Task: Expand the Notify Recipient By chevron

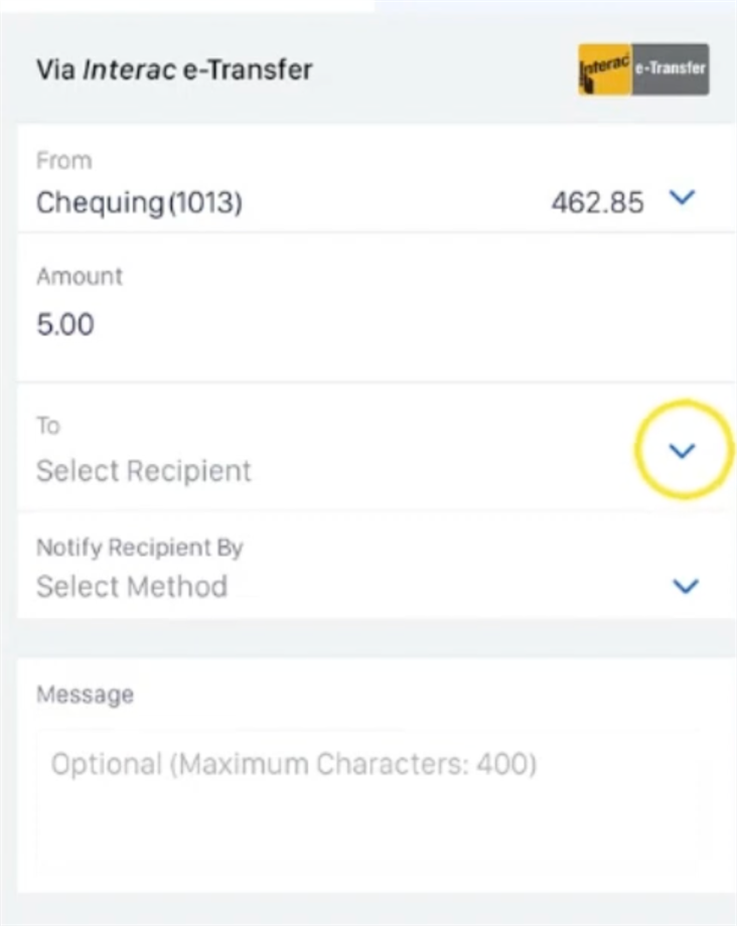Action: pos(686,586)
